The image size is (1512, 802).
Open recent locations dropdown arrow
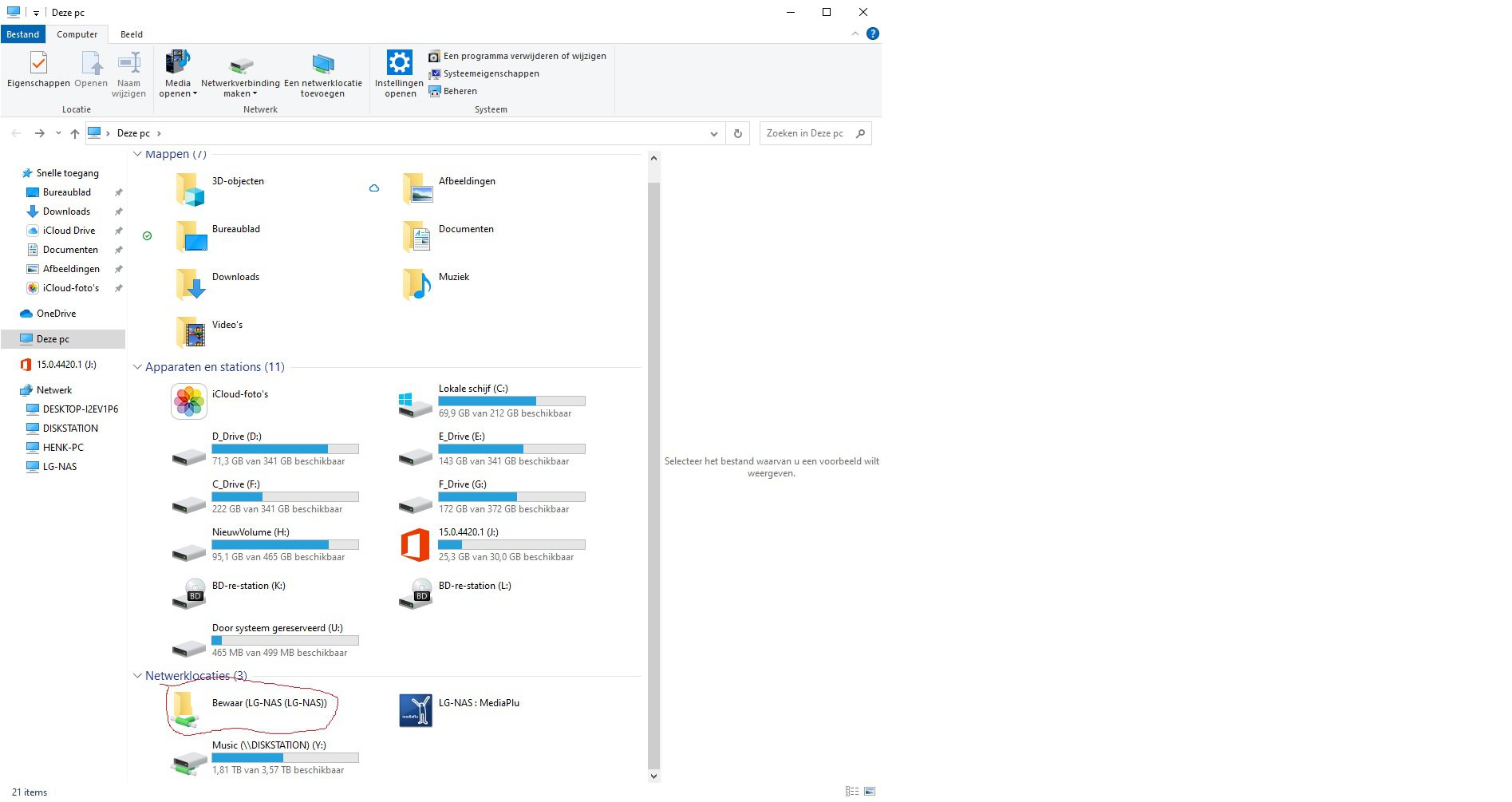pos(58,133)
